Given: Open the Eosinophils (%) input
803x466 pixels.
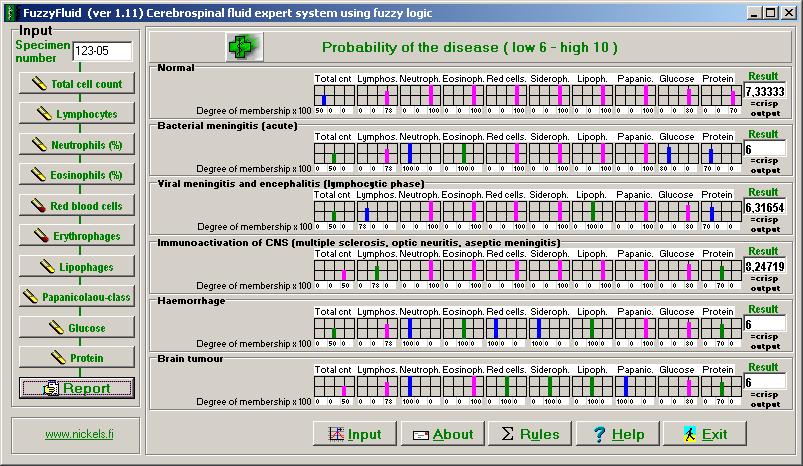Looking at the screenshot, I should pos(77,175).
